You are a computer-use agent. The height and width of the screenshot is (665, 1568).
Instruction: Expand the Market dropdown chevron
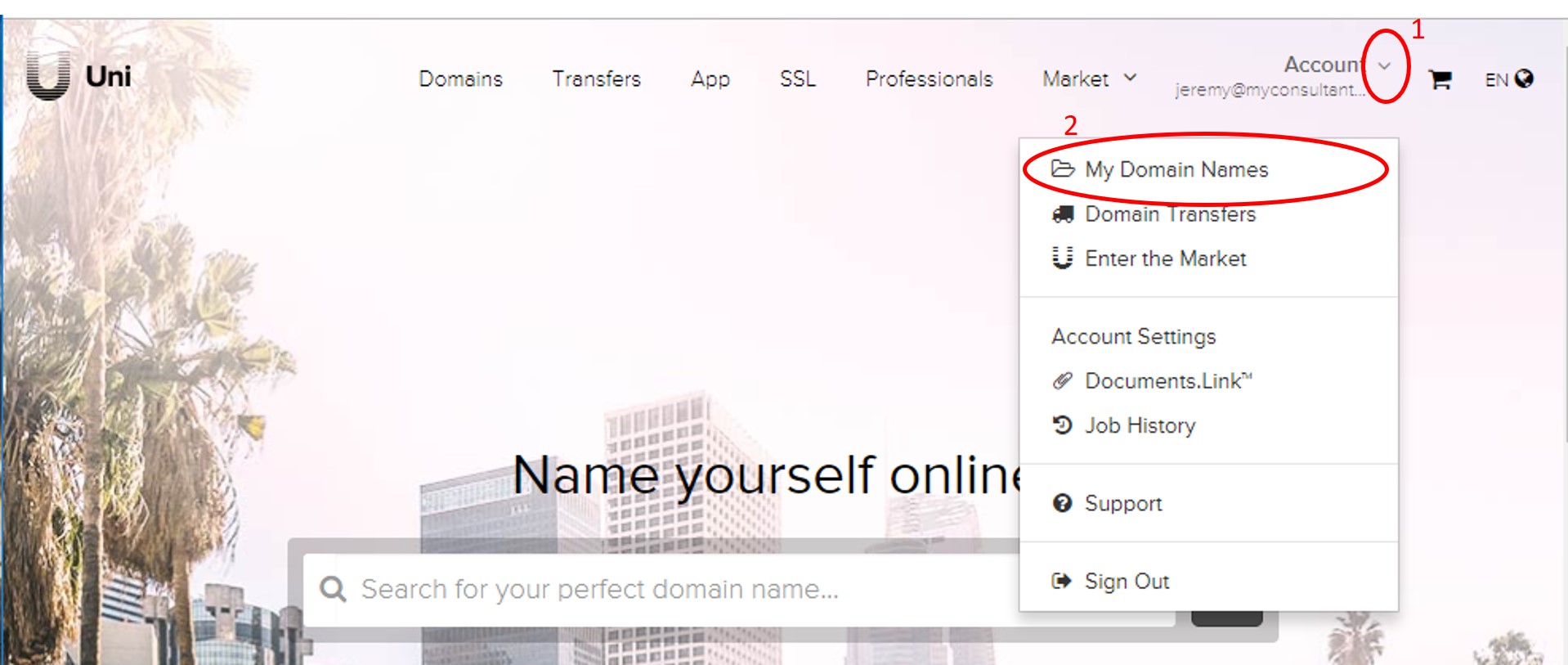click(1131, 78)
